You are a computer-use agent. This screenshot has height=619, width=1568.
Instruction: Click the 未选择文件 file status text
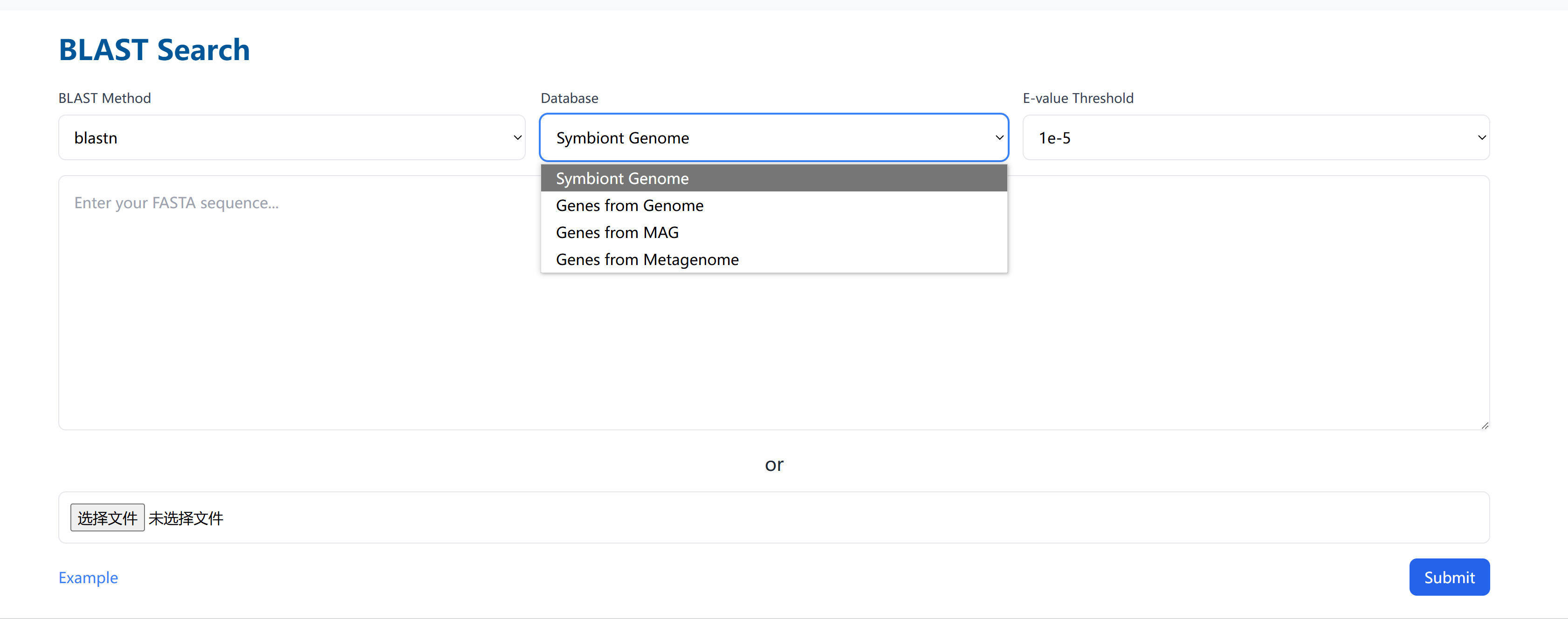[x=186, y=518]
